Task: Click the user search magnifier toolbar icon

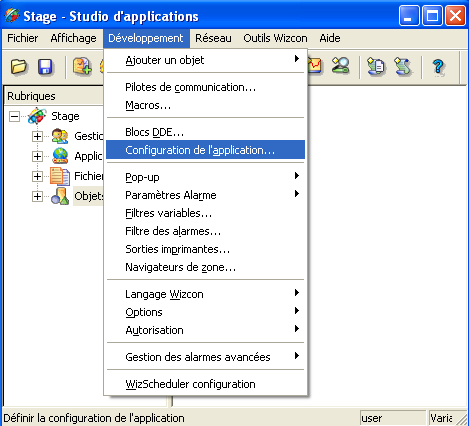Action: [x=340, y=65]
